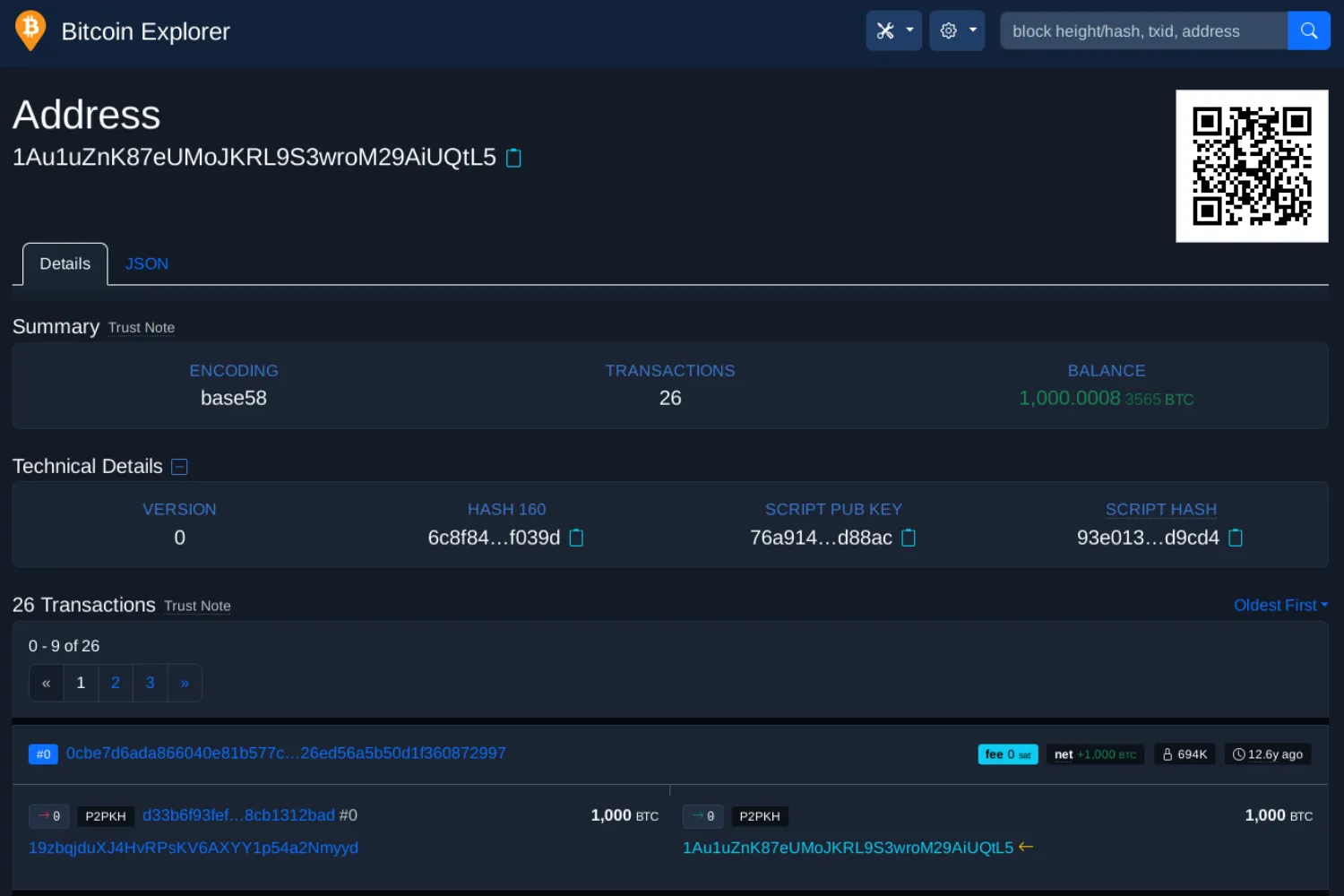Click the search magnifying glass button
This screenshot has width=1344, height=896.
[x=1309, y=30]
